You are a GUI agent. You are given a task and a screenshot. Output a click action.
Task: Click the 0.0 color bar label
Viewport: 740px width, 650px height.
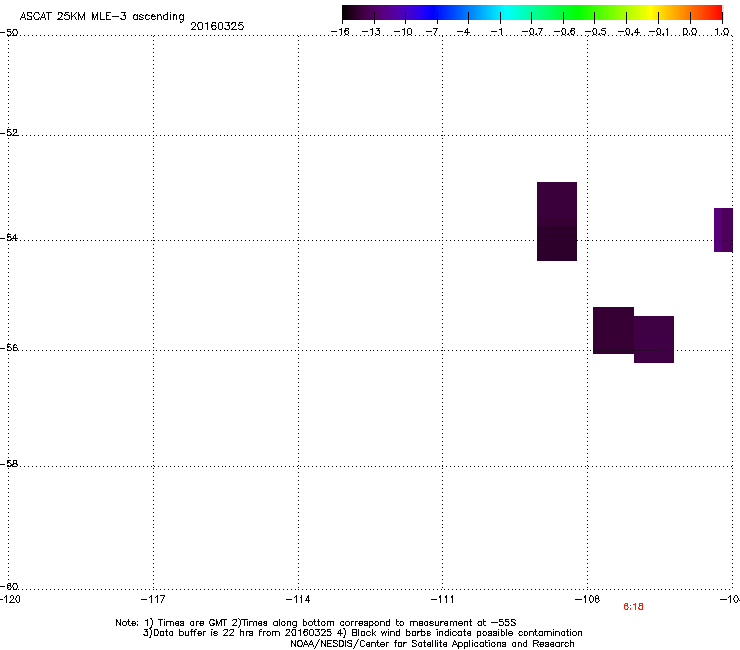coord(690,32)
